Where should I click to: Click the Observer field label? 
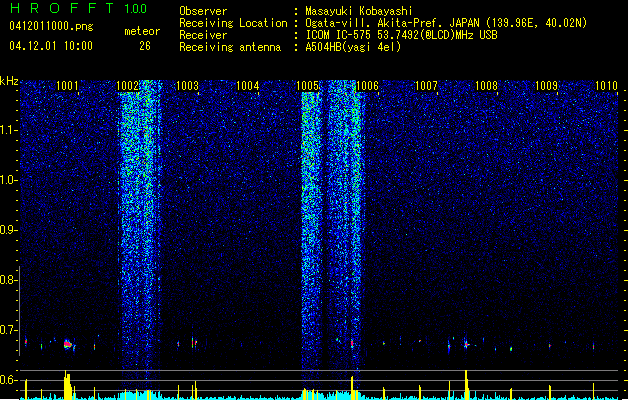203,11
